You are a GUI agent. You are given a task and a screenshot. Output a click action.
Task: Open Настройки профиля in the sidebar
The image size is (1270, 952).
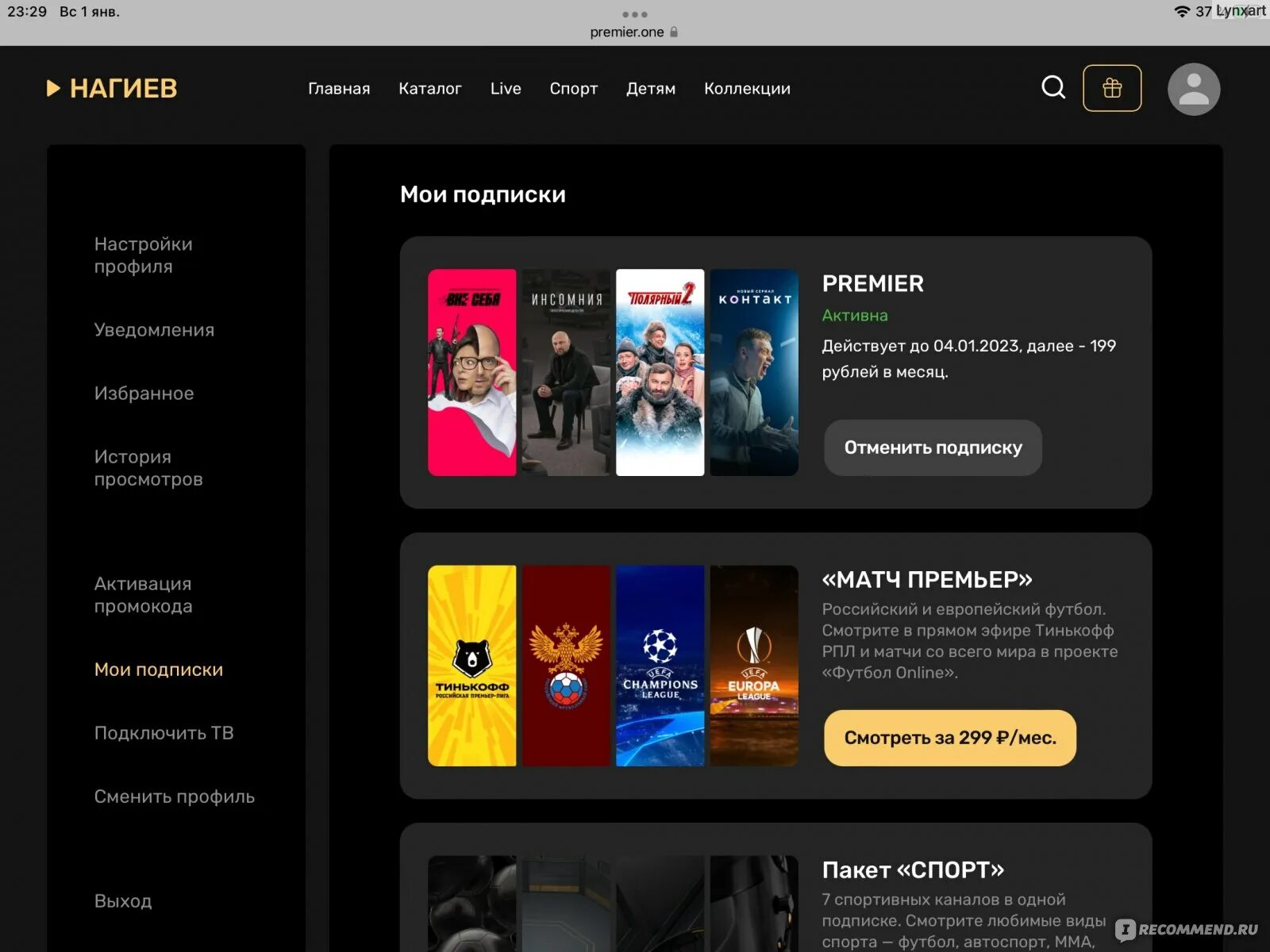(143, 255)
